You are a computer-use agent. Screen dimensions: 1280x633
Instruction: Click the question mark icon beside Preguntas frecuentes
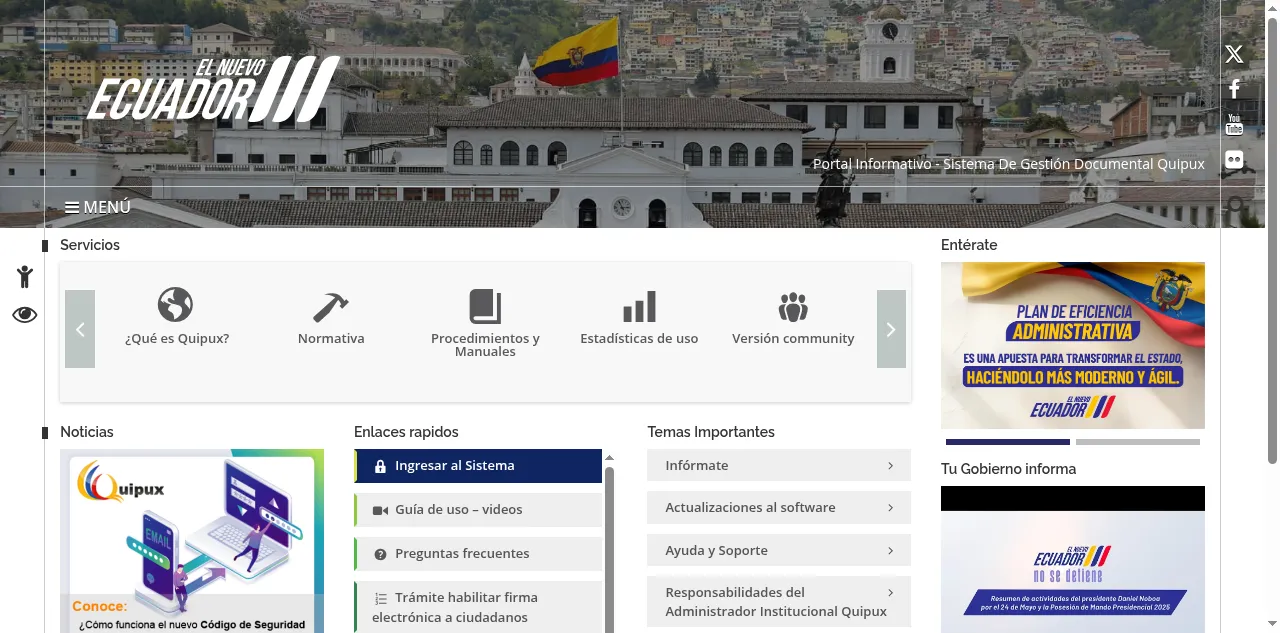click(x=380, y=554)
